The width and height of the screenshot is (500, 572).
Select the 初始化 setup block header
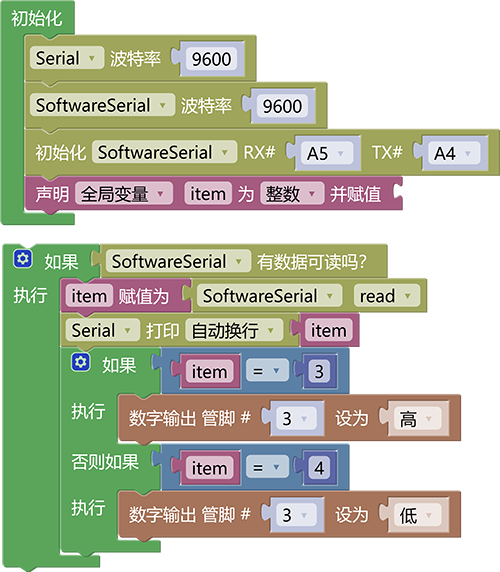36,18
